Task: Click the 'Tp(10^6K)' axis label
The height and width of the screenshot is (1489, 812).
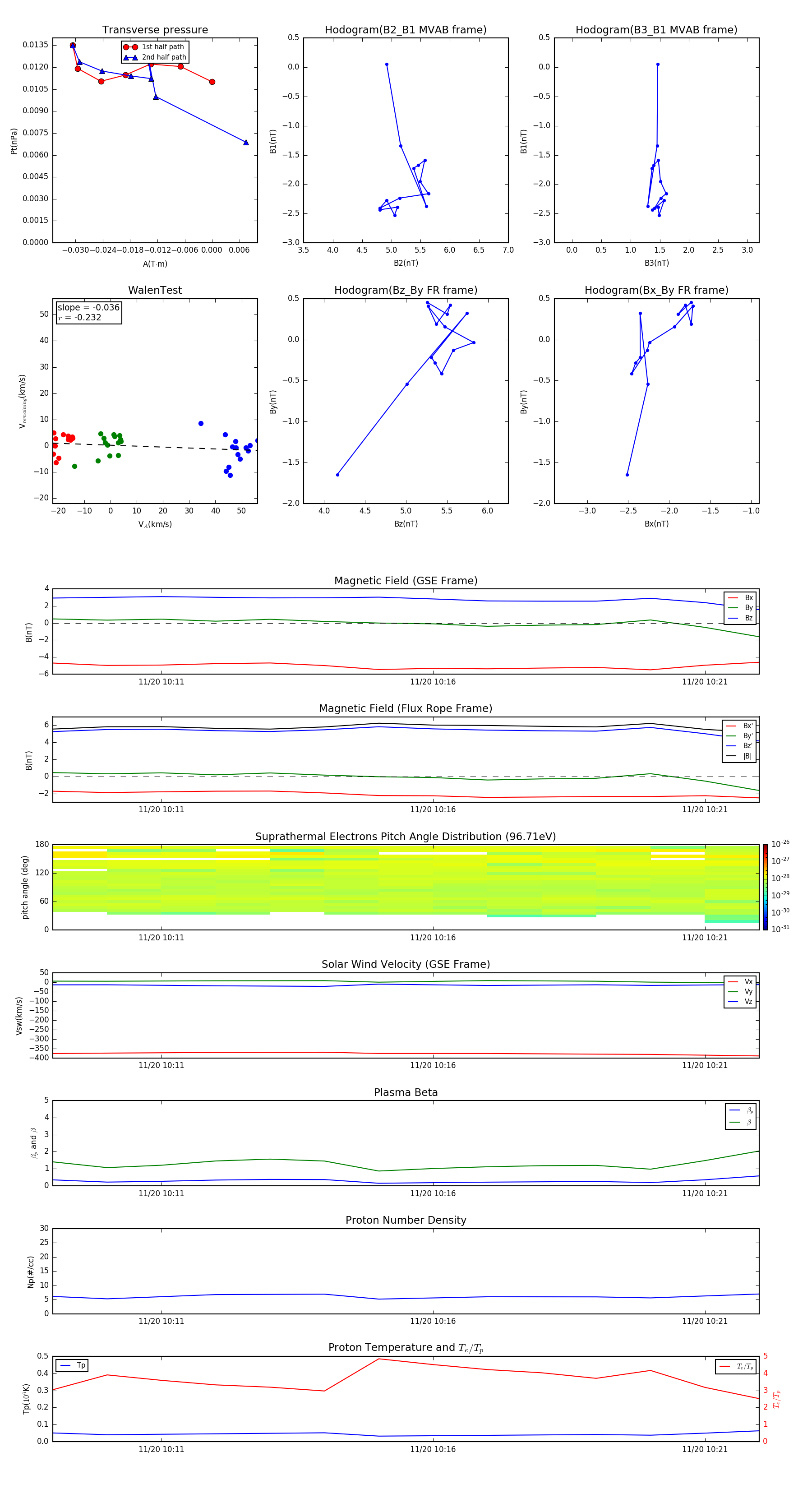Action: click(26, 1399)
